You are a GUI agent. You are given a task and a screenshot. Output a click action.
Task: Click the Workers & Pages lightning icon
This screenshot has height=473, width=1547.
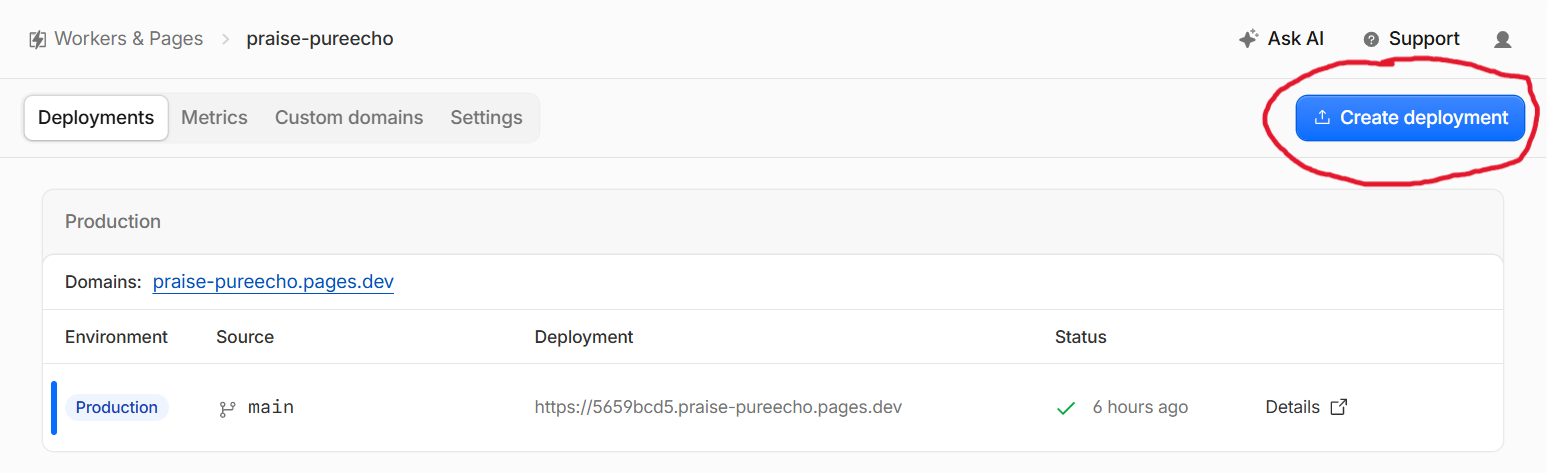coord(38,39)
